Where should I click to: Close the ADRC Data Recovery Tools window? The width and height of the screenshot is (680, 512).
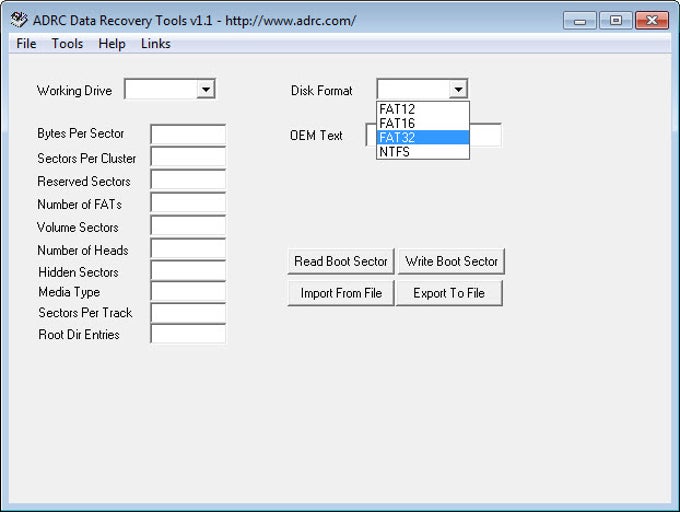pos(651,21)
